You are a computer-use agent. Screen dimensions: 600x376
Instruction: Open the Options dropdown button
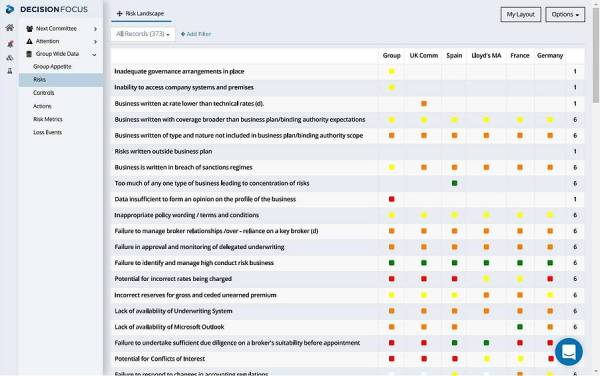click(565, 15)
